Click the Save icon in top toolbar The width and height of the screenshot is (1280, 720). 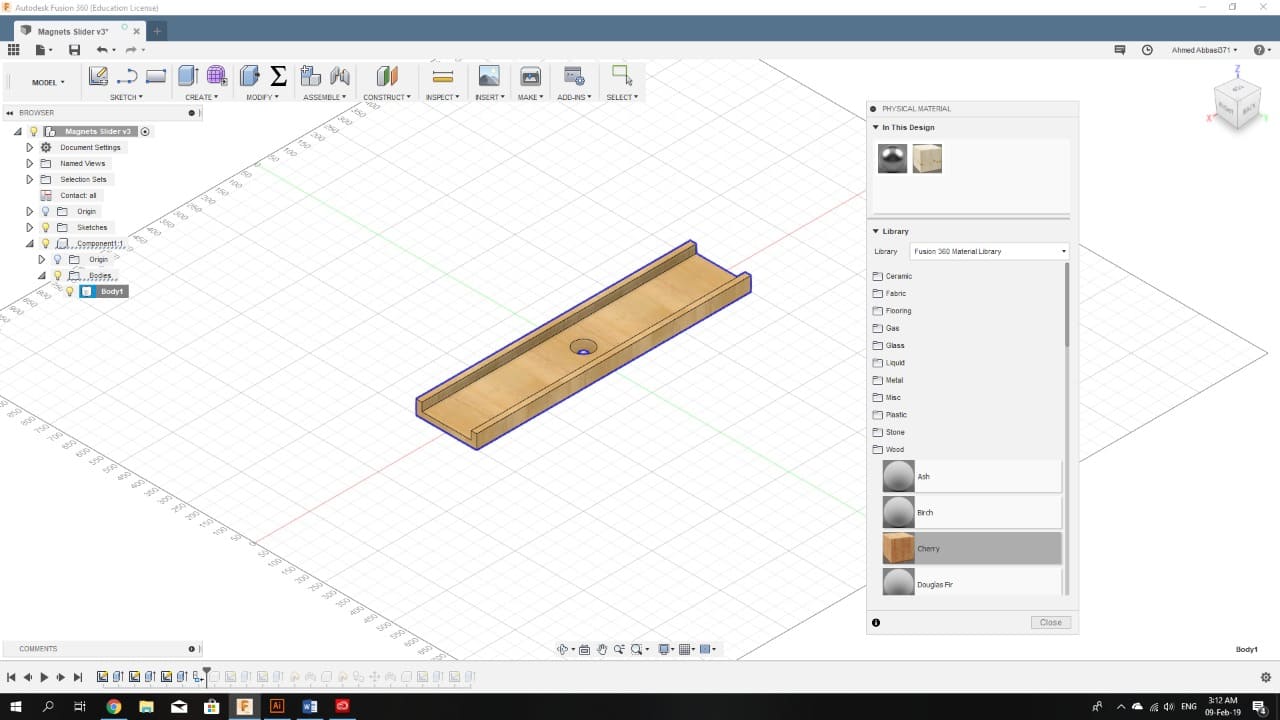click(x=74, y=50)
